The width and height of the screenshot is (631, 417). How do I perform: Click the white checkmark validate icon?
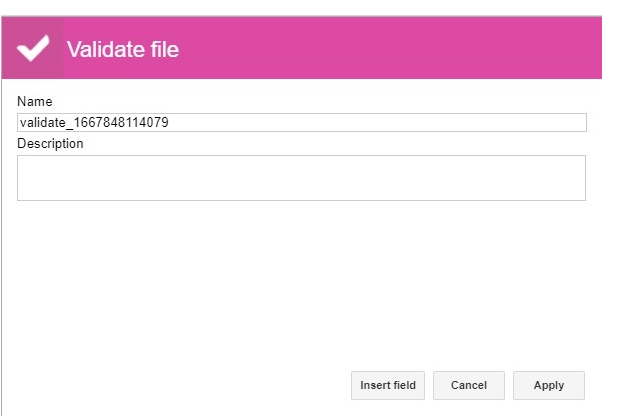tap(33, 48)
